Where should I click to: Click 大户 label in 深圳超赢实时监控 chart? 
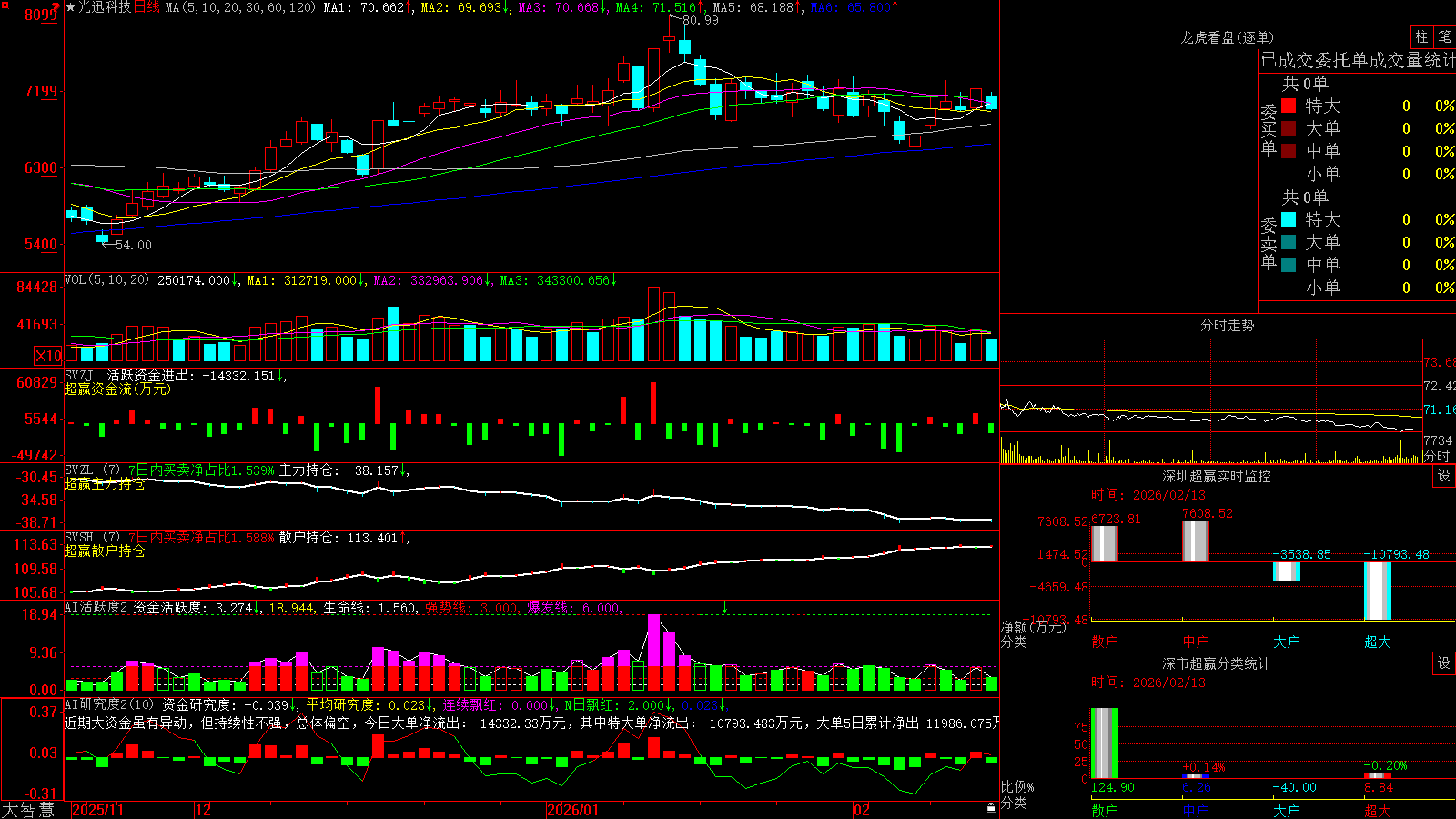point(1287,642)
